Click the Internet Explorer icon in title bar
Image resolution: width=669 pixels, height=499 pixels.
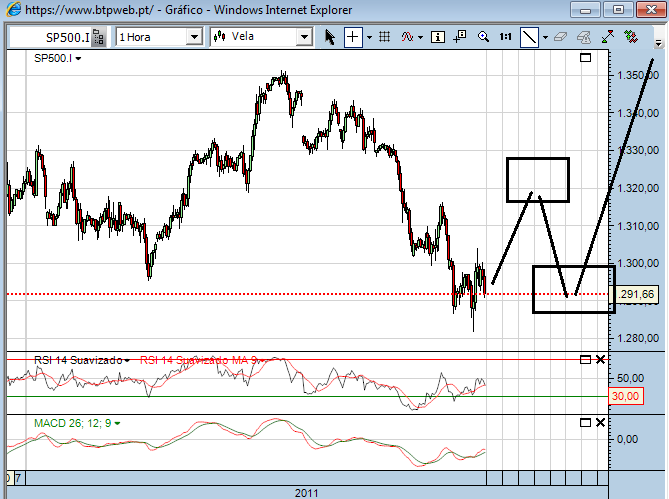point(13,10)
